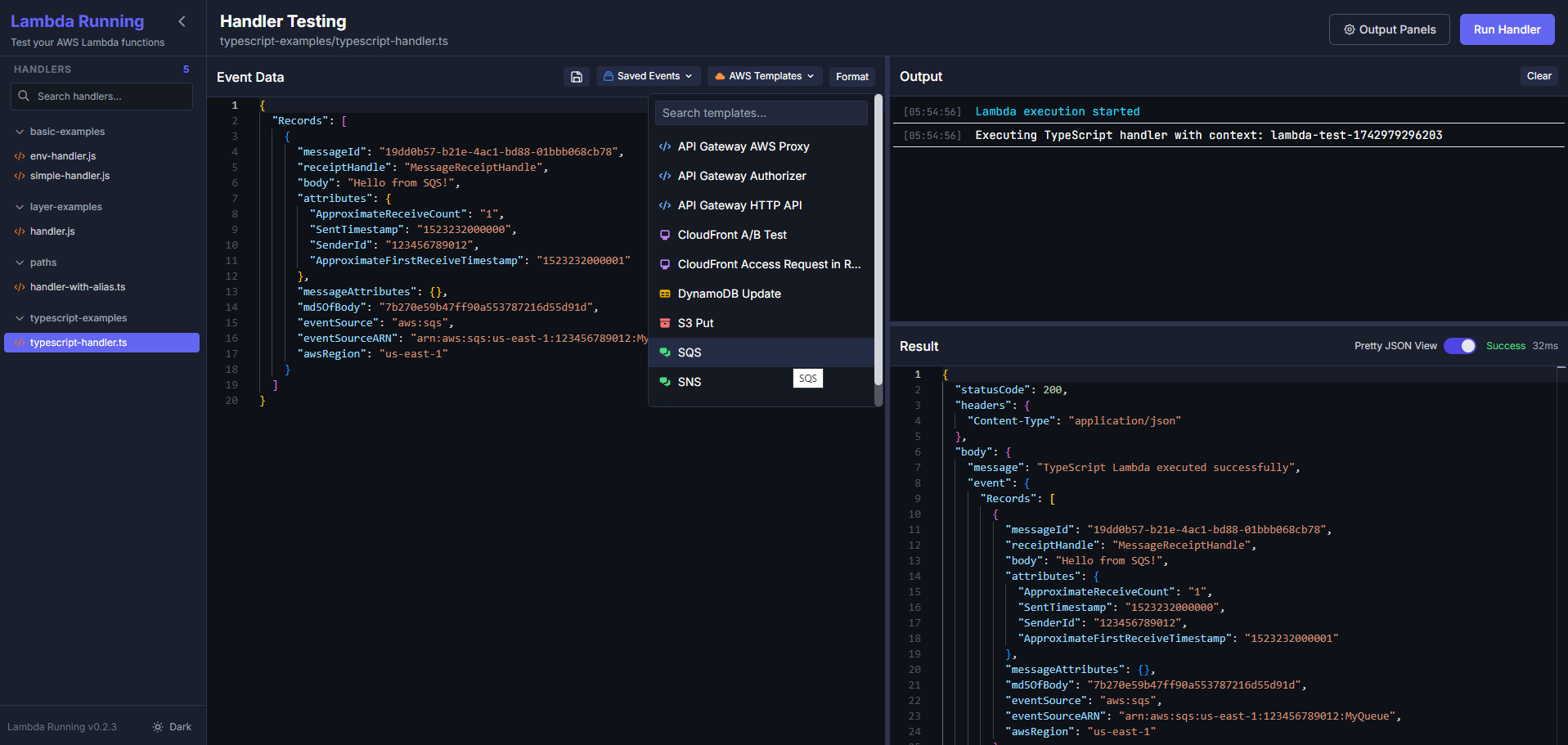The width and height of the screenshot is (1568, 745).
Task: Click the Search handlers input field
Action: [102, 96]
